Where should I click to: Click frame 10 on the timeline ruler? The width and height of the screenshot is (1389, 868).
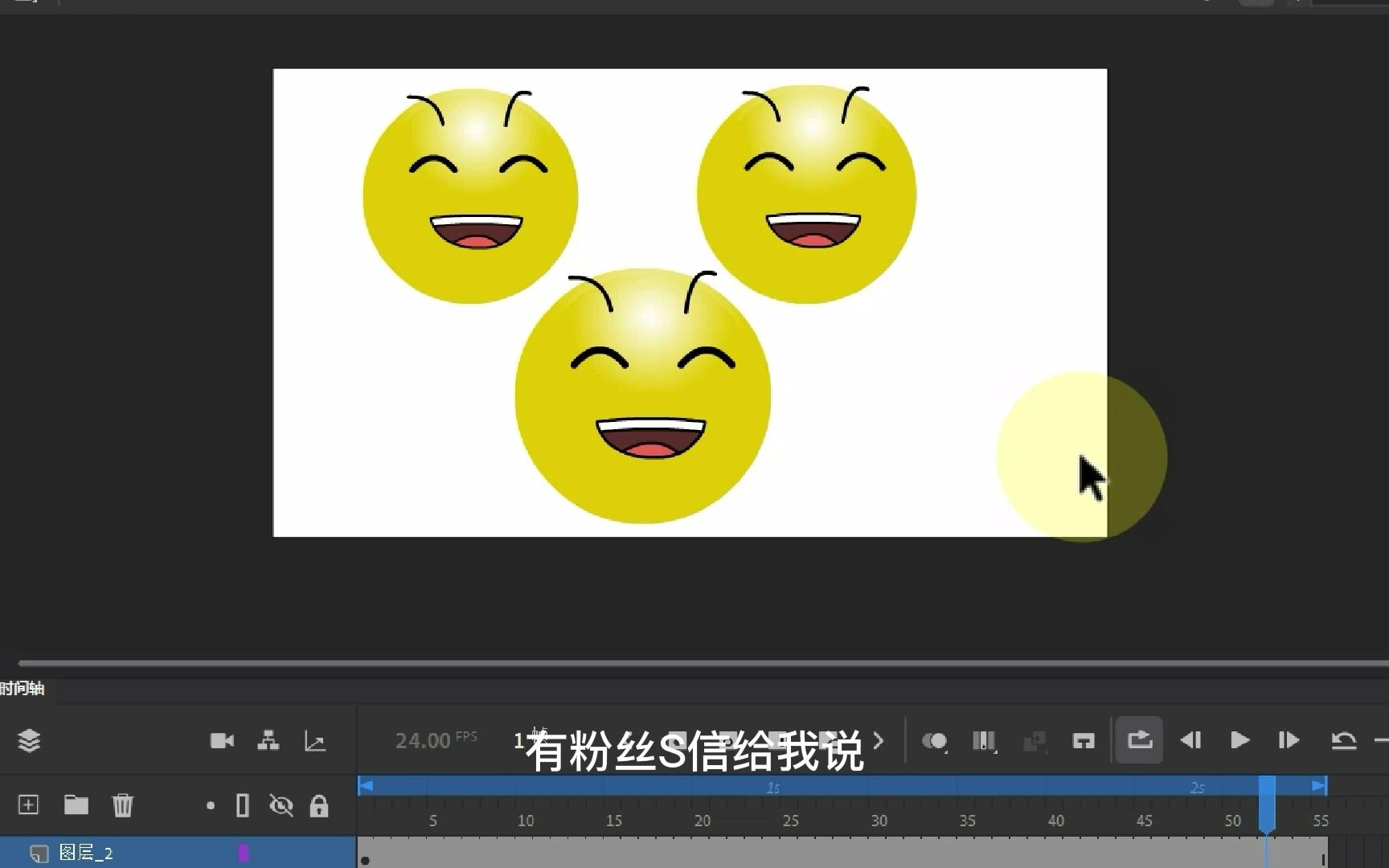tap(525, 821)
